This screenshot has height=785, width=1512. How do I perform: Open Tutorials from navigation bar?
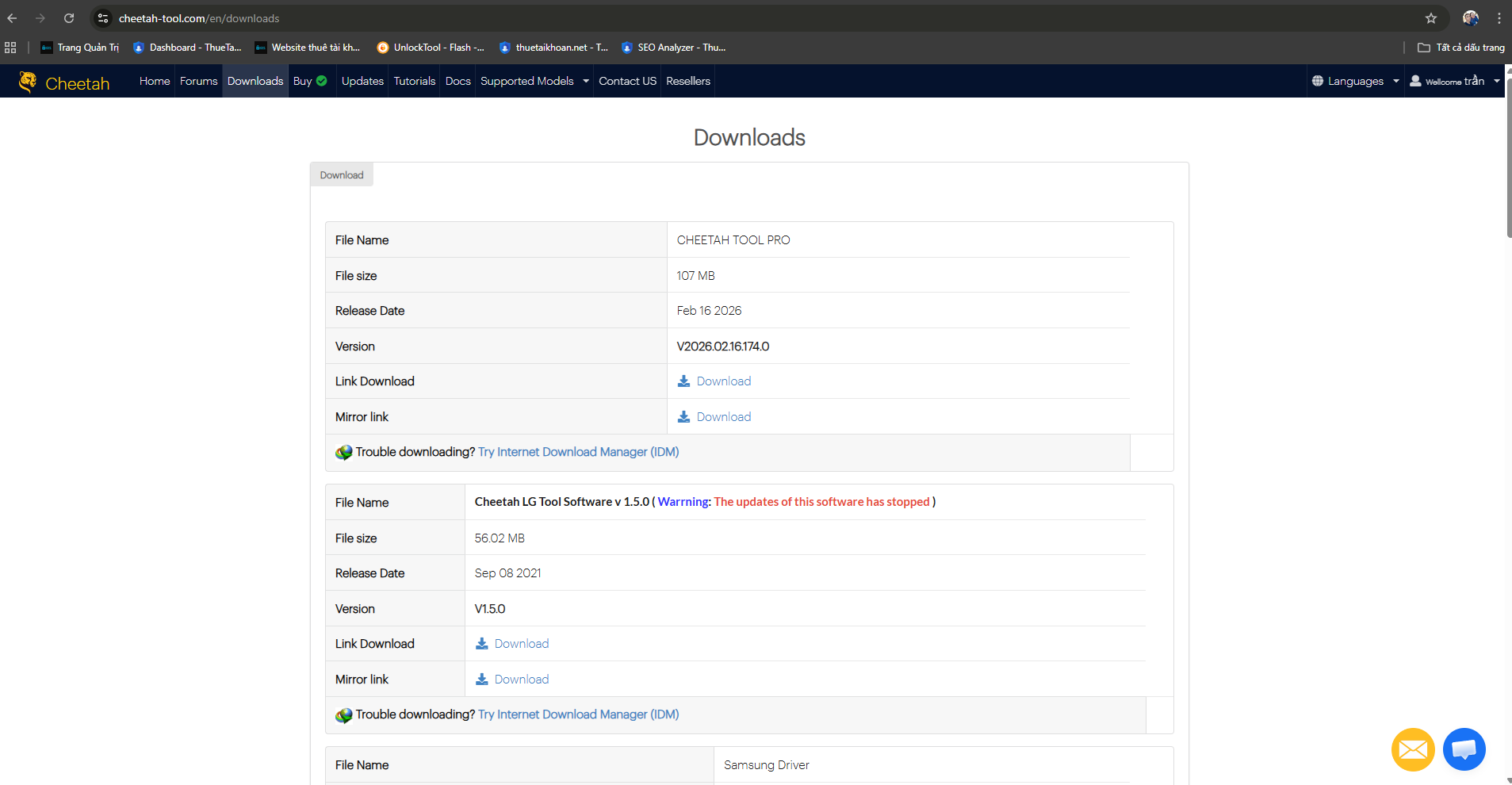pos(415,81)
